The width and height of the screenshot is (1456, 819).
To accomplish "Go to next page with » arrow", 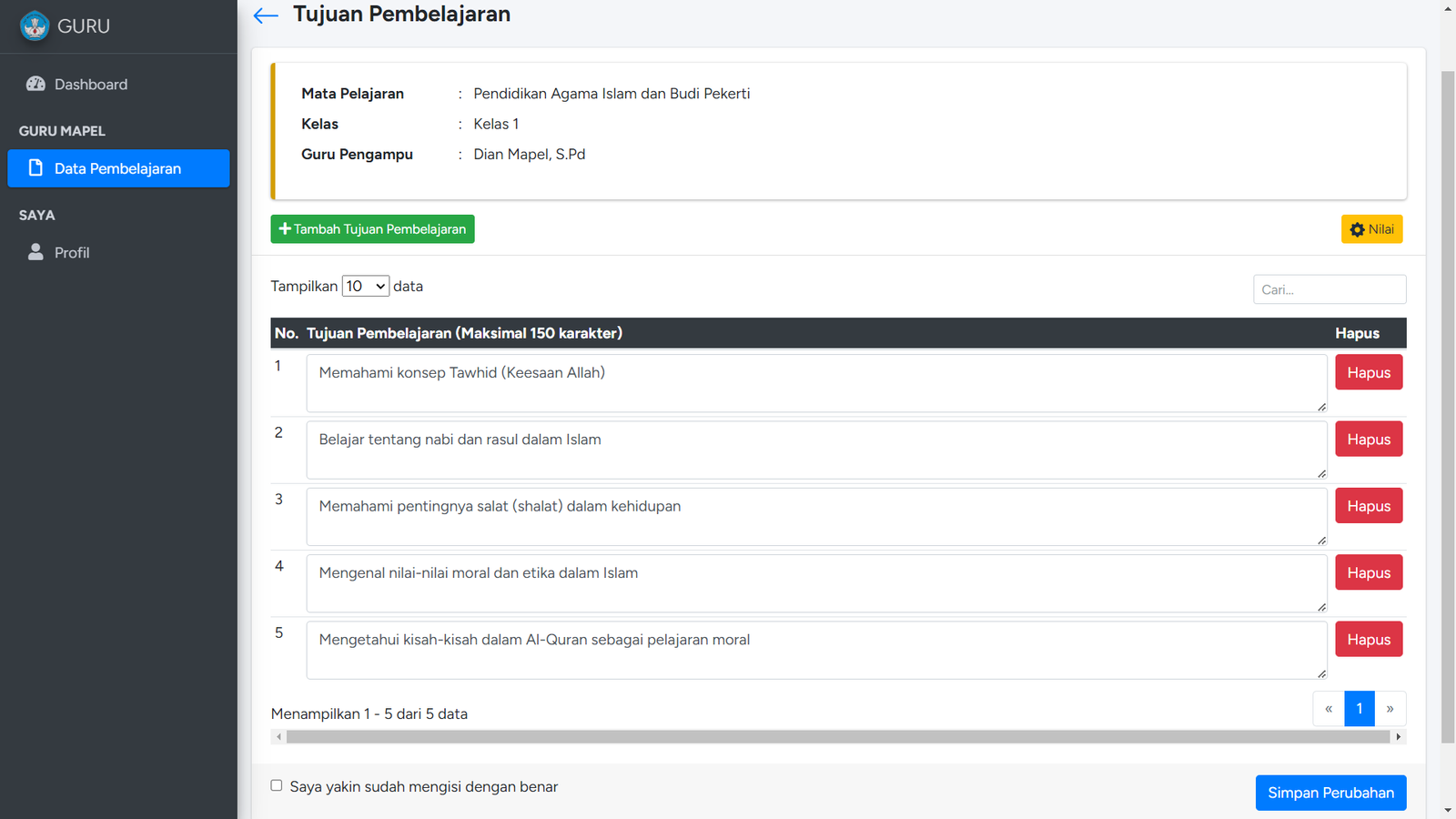I will coord(1390,709).
